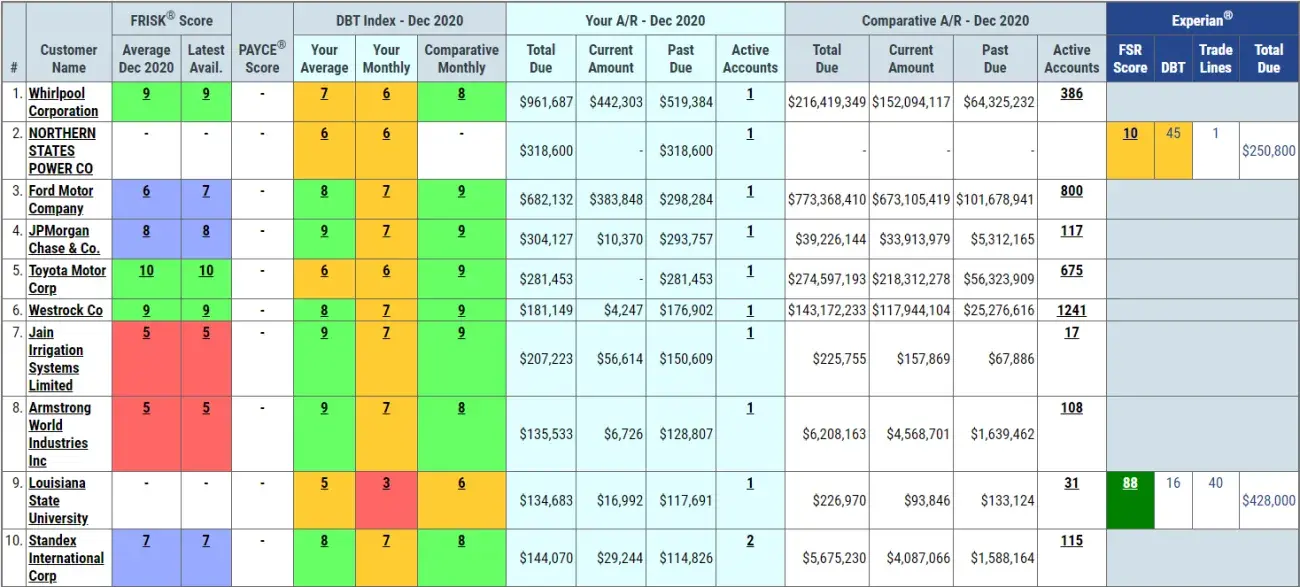The image size is (1300, 587).
Task: Open NORTHERN STATES POWER CO customer link
Action: pyautogui.click(x=62, y=151)
